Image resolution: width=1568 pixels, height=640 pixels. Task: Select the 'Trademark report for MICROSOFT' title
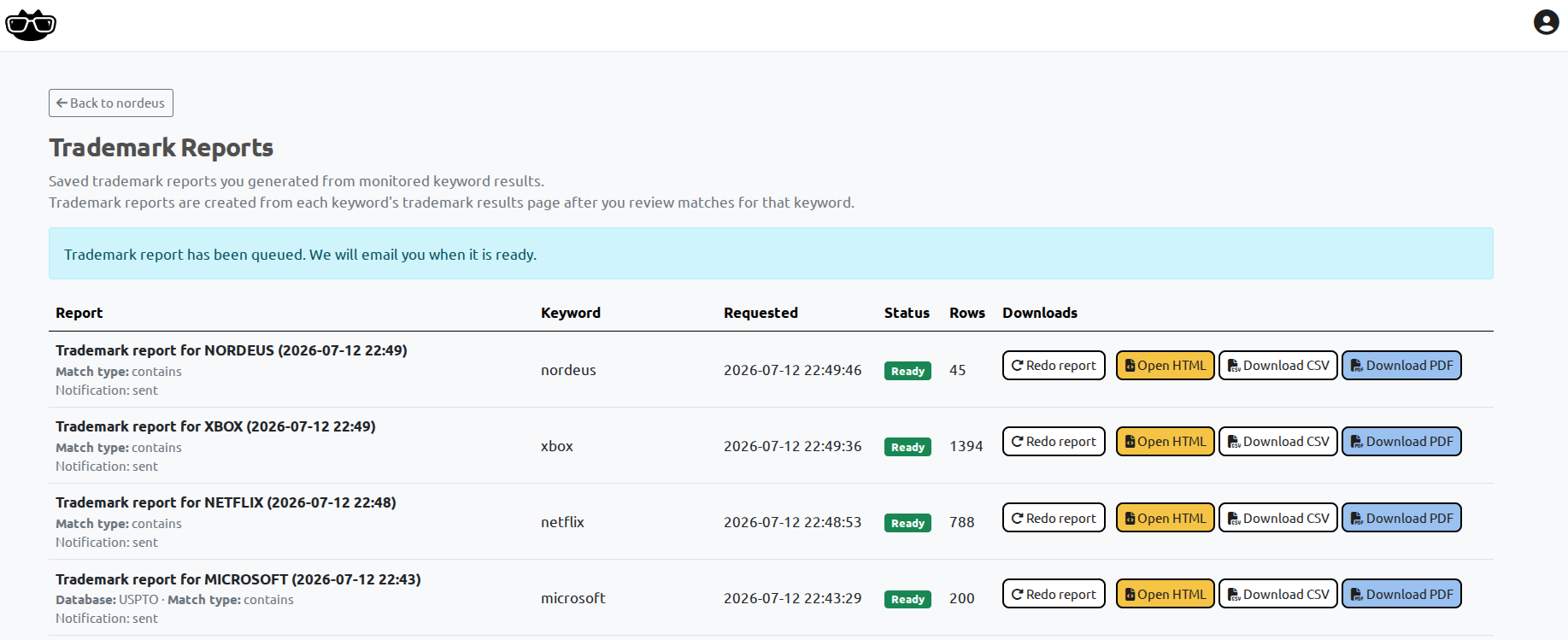point(238,579)
